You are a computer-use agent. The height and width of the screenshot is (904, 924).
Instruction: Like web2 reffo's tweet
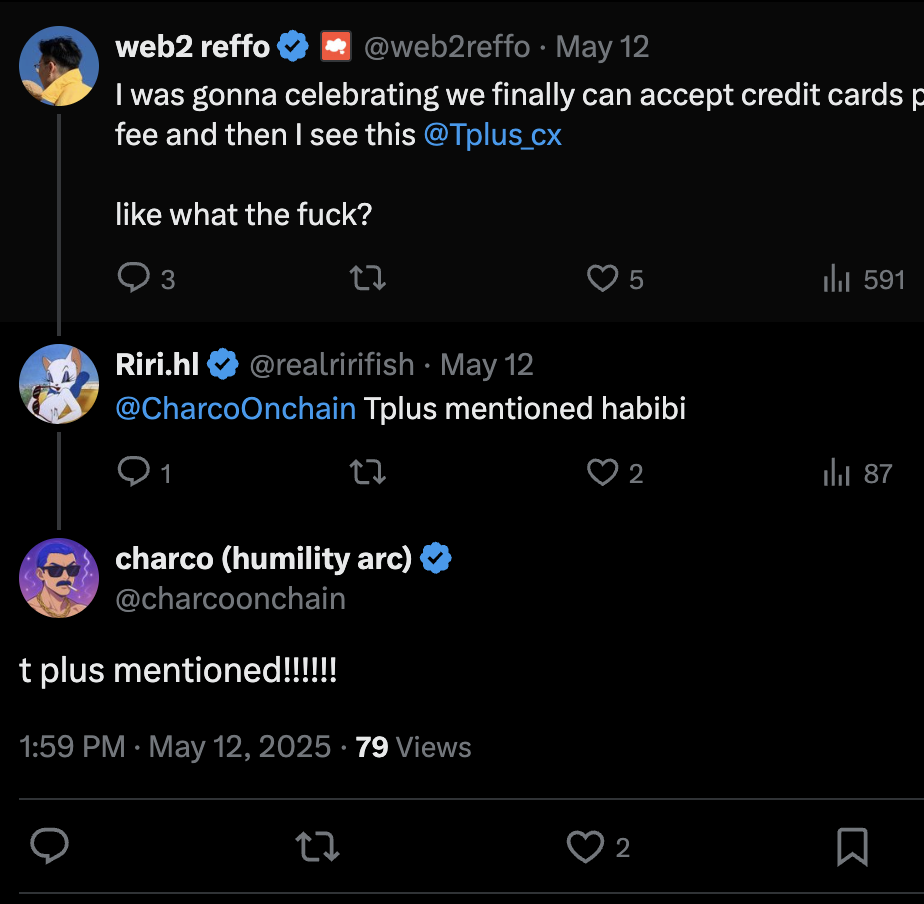pos(602,279)
